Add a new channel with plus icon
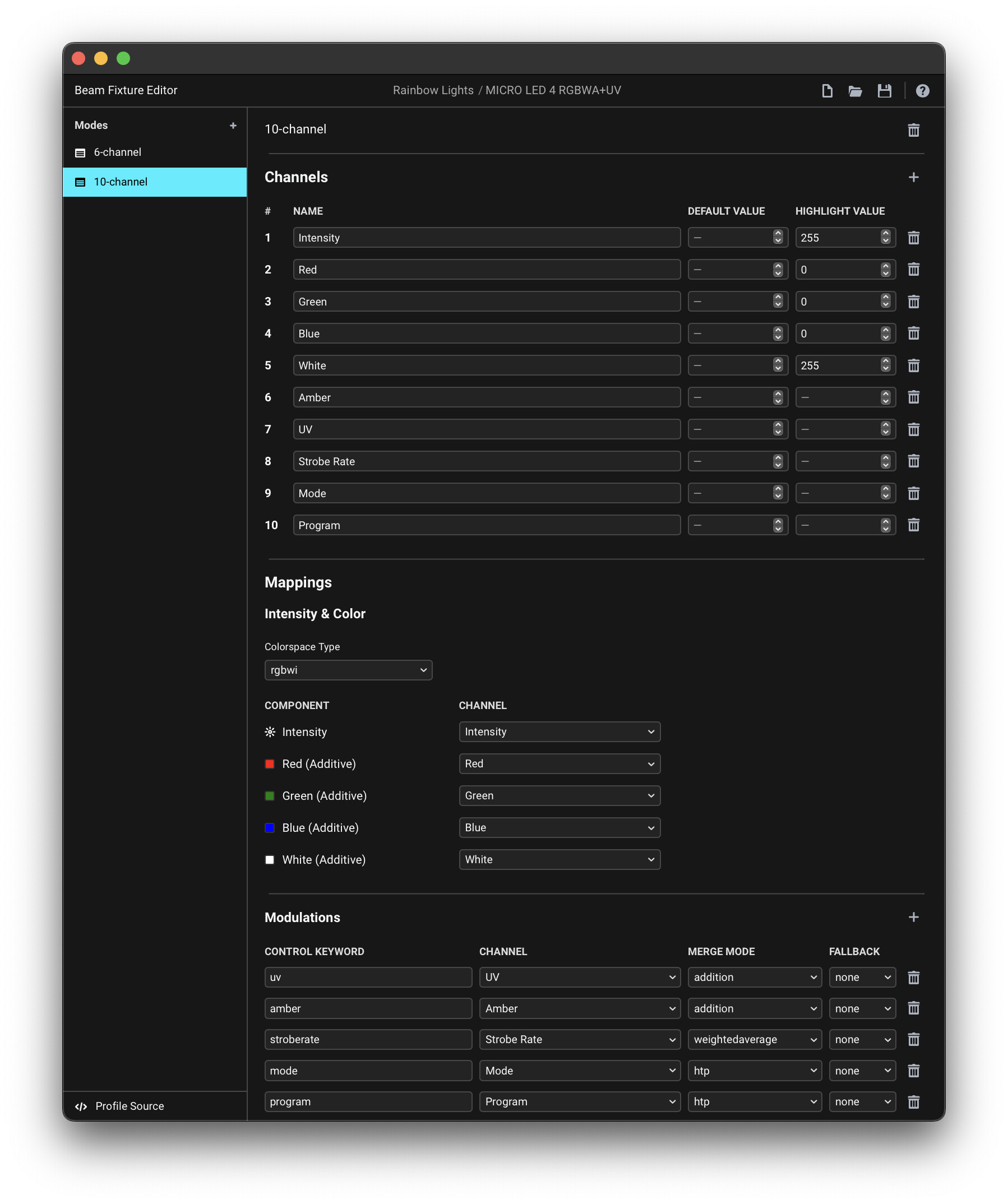 (x=913, y=177)
